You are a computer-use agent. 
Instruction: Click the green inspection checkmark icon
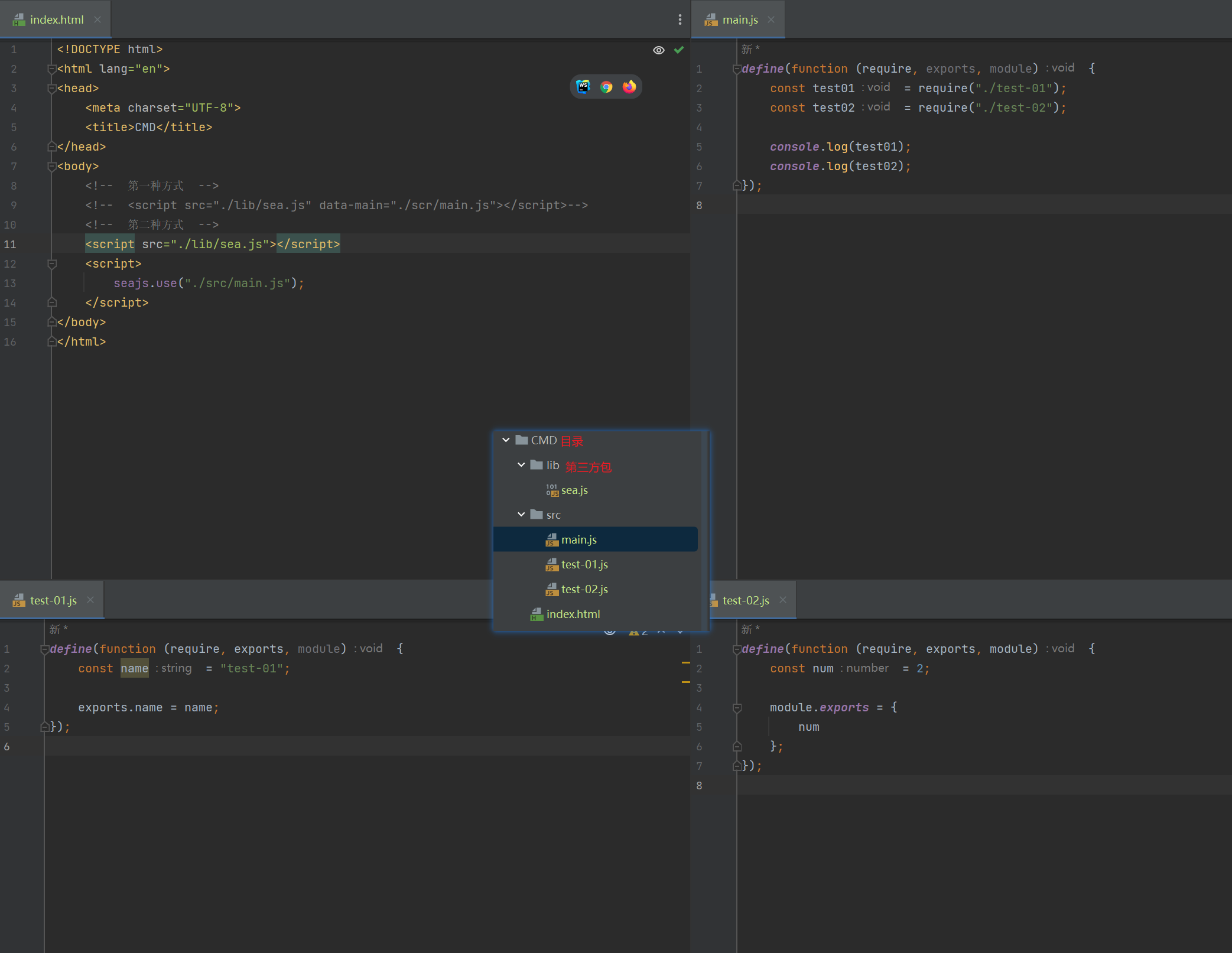(679, 50)
